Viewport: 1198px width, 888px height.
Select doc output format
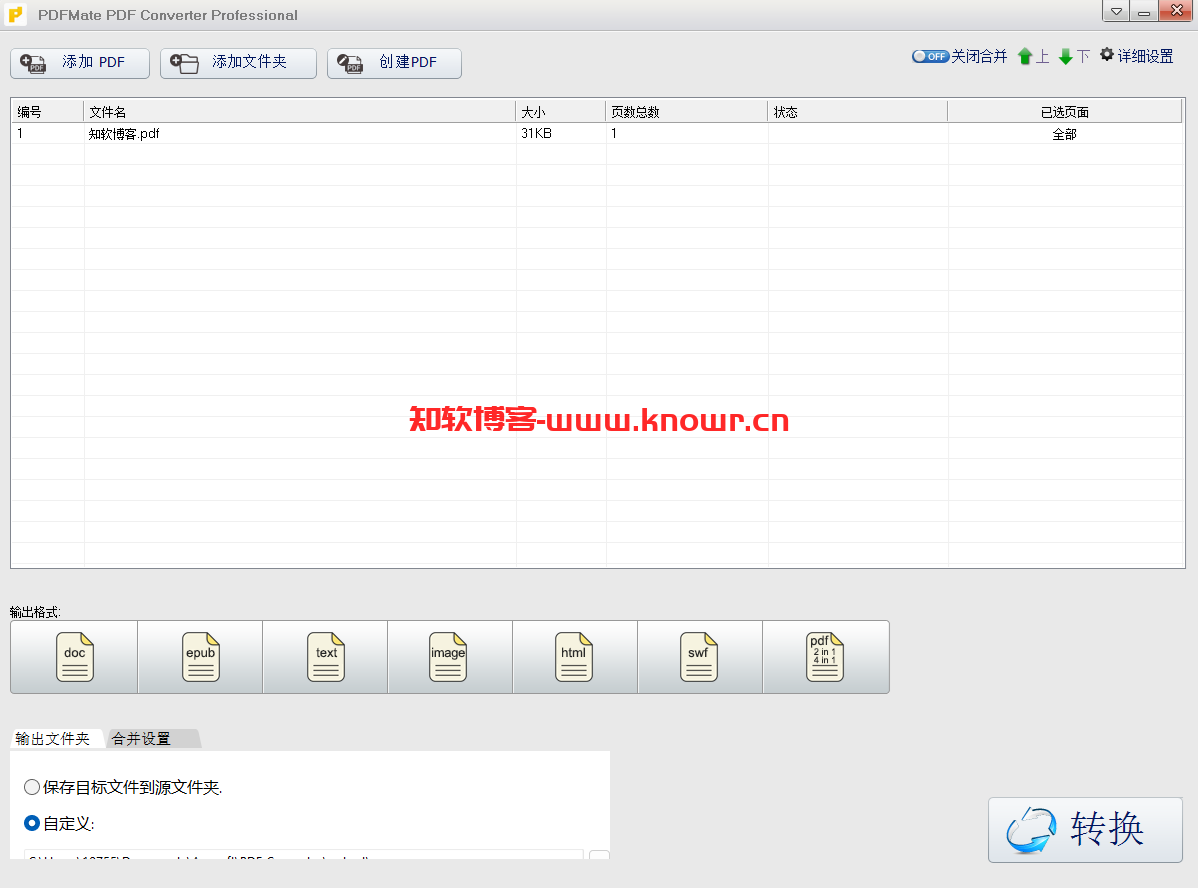tap(74, 657)
